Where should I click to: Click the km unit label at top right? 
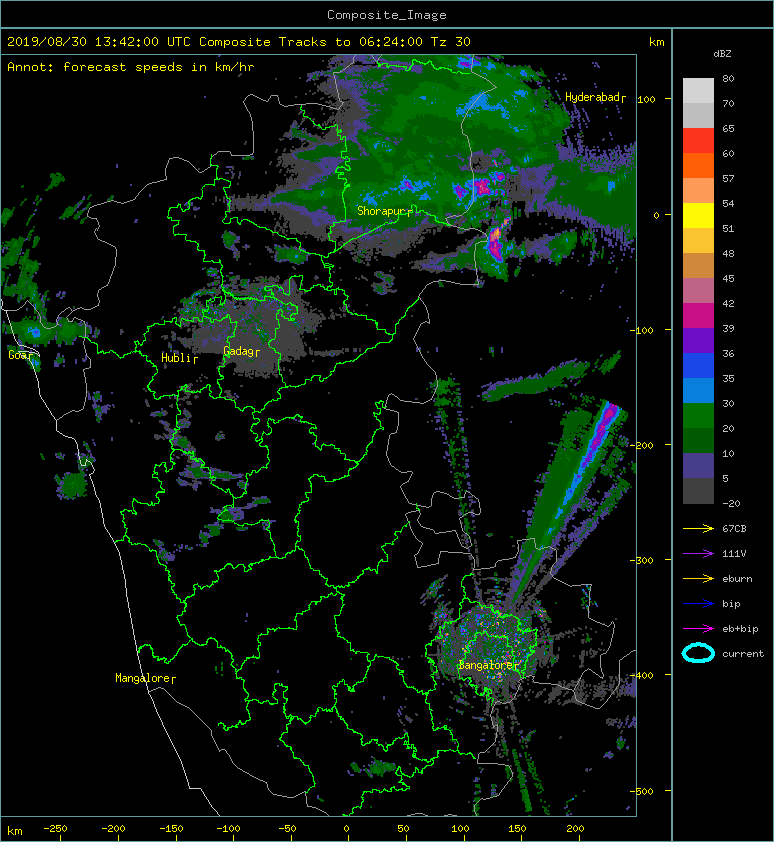[656, 42]
